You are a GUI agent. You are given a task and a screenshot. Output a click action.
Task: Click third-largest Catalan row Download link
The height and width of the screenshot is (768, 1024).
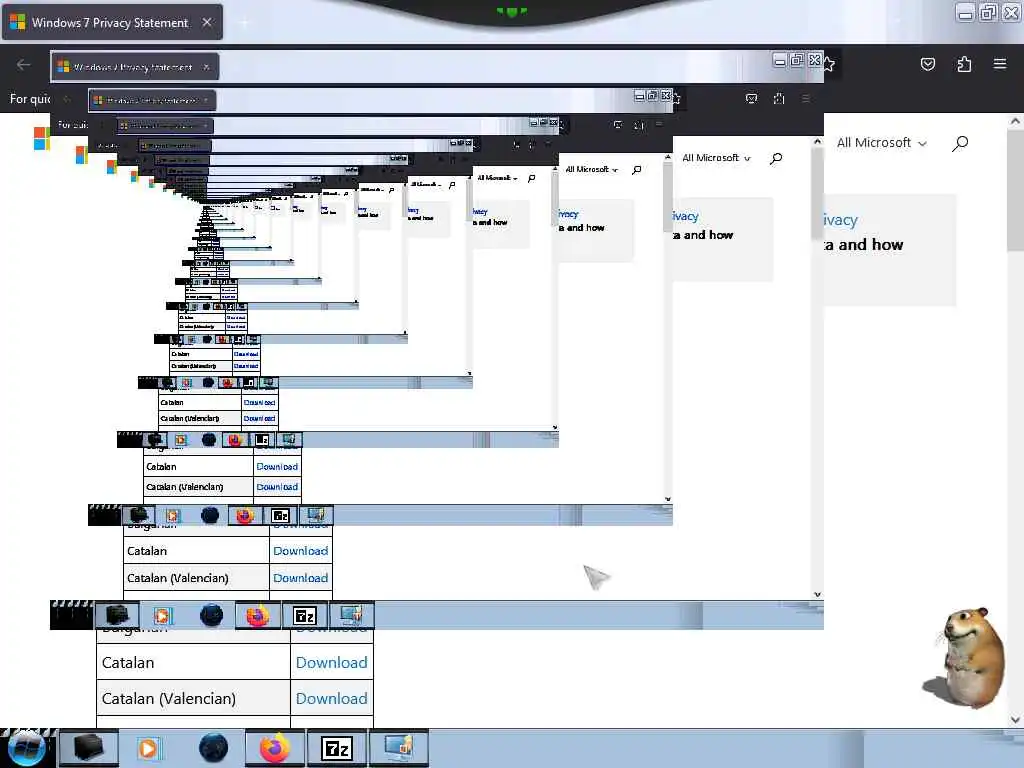point(277,466)
